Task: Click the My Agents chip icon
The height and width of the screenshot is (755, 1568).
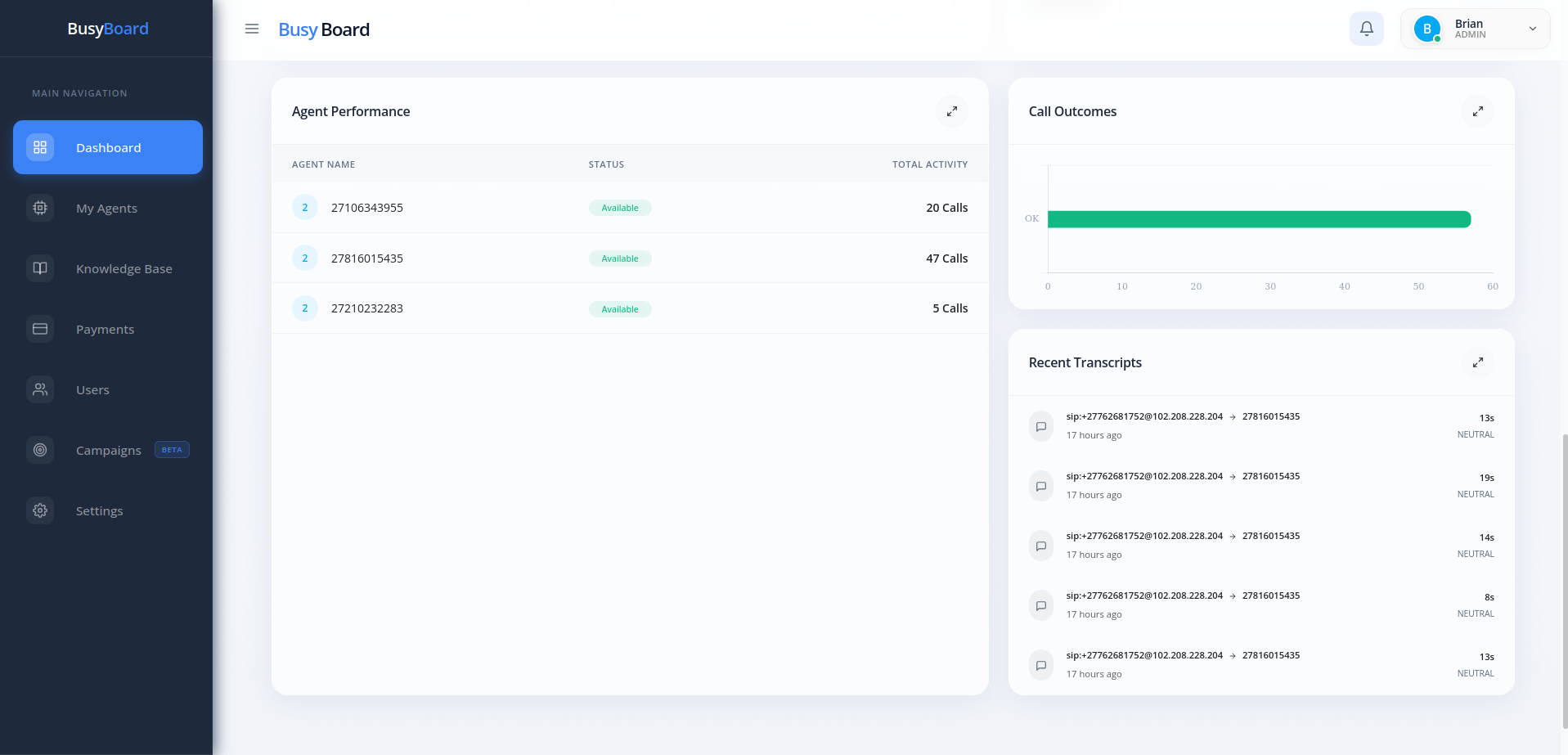Action: [x=40, y=208]
